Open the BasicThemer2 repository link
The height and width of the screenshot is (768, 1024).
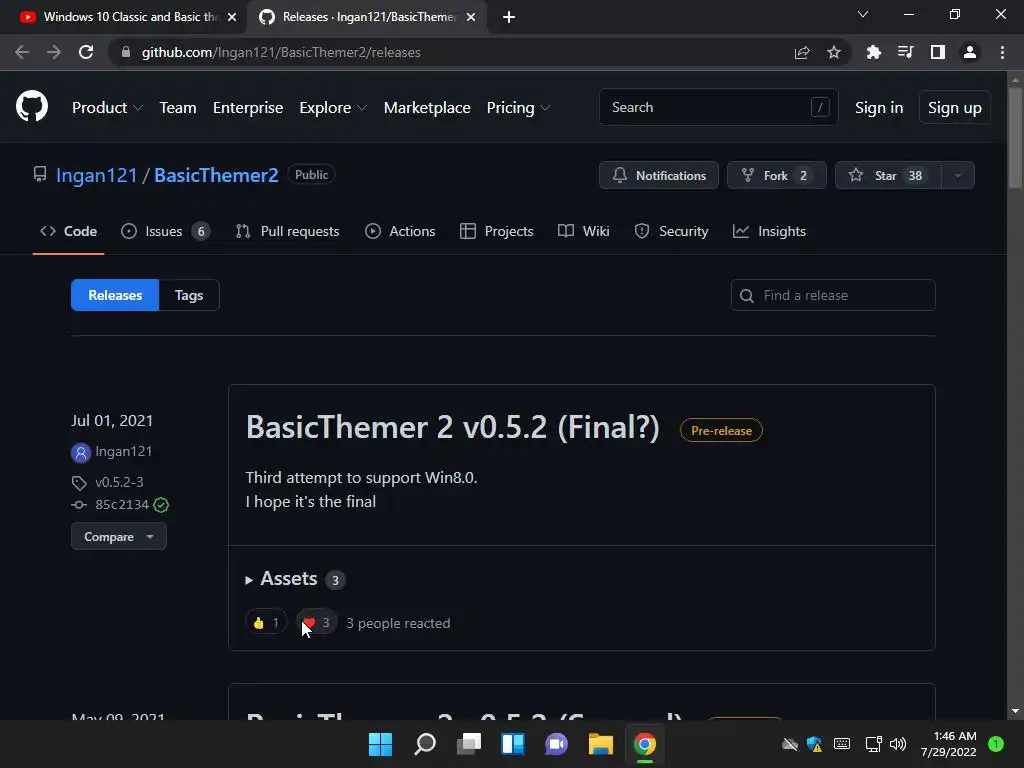pos(216,175)
